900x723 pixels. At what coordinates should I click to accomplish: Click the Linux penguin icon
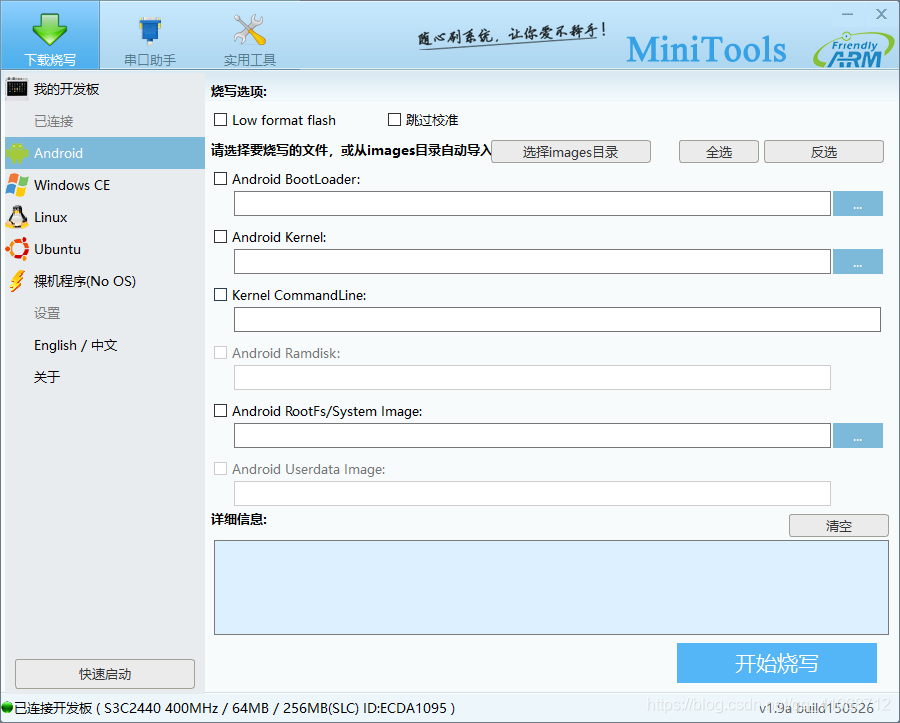(x=17, y=217)
